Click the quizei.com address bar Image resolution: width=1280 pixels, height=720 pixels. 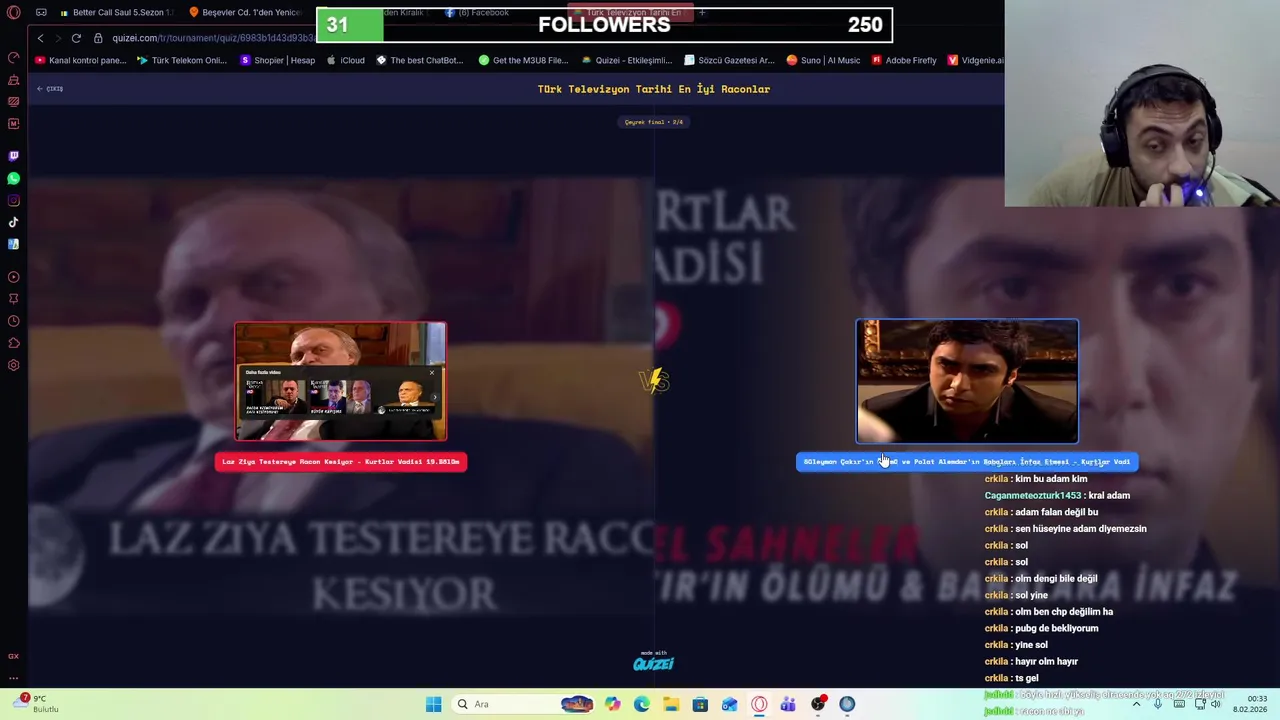pyautogui.click(x=212, y=38)
